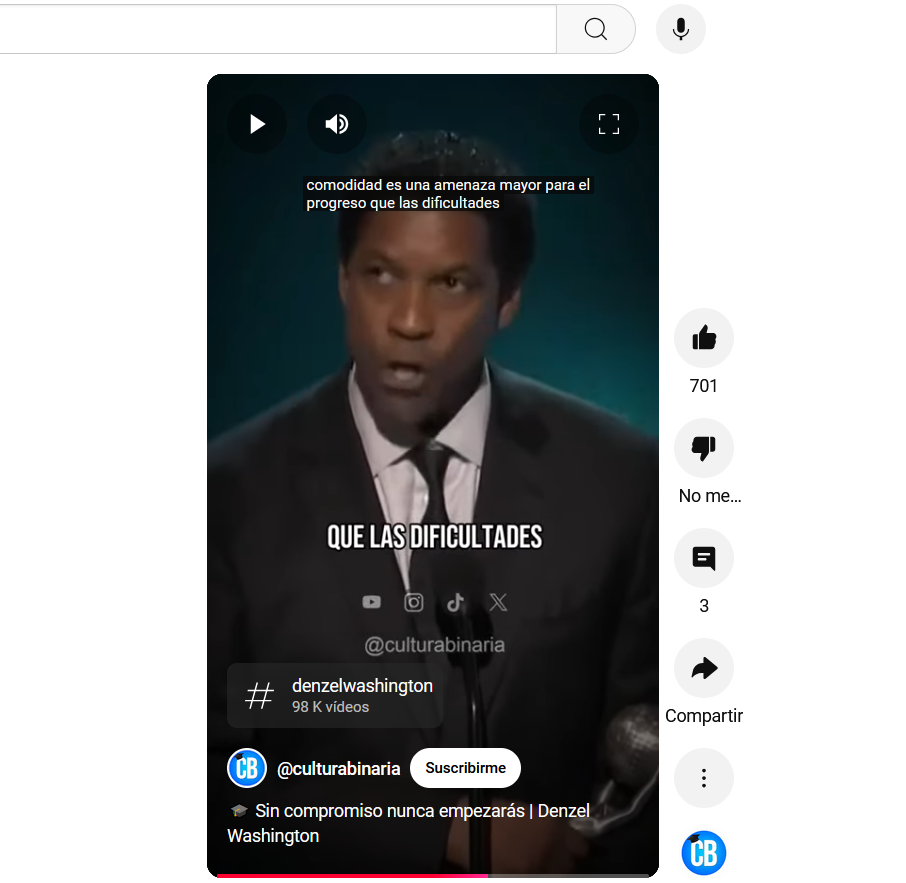The image size is (906, 883).
Task: Open the comments panel icon
Action: (x=704, y=558)
